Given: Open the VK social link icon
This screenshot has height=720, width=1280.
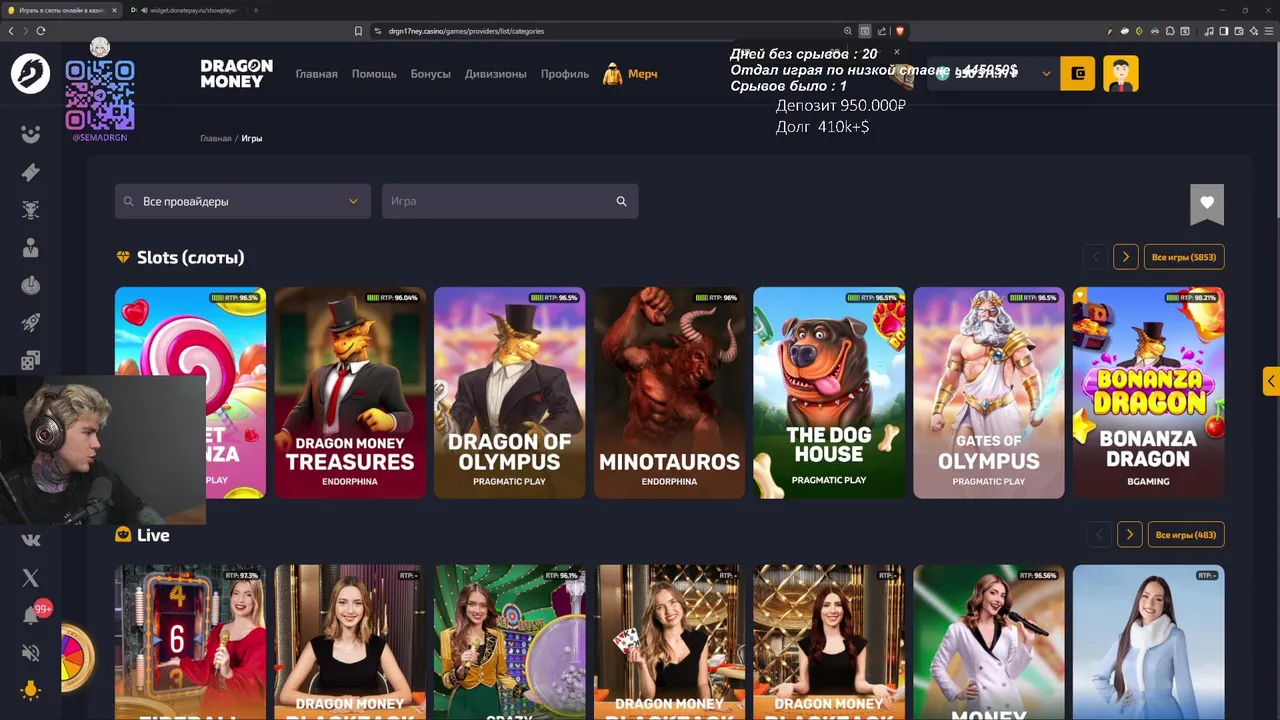Looking at the screenshot, I should tap(31, 540).
